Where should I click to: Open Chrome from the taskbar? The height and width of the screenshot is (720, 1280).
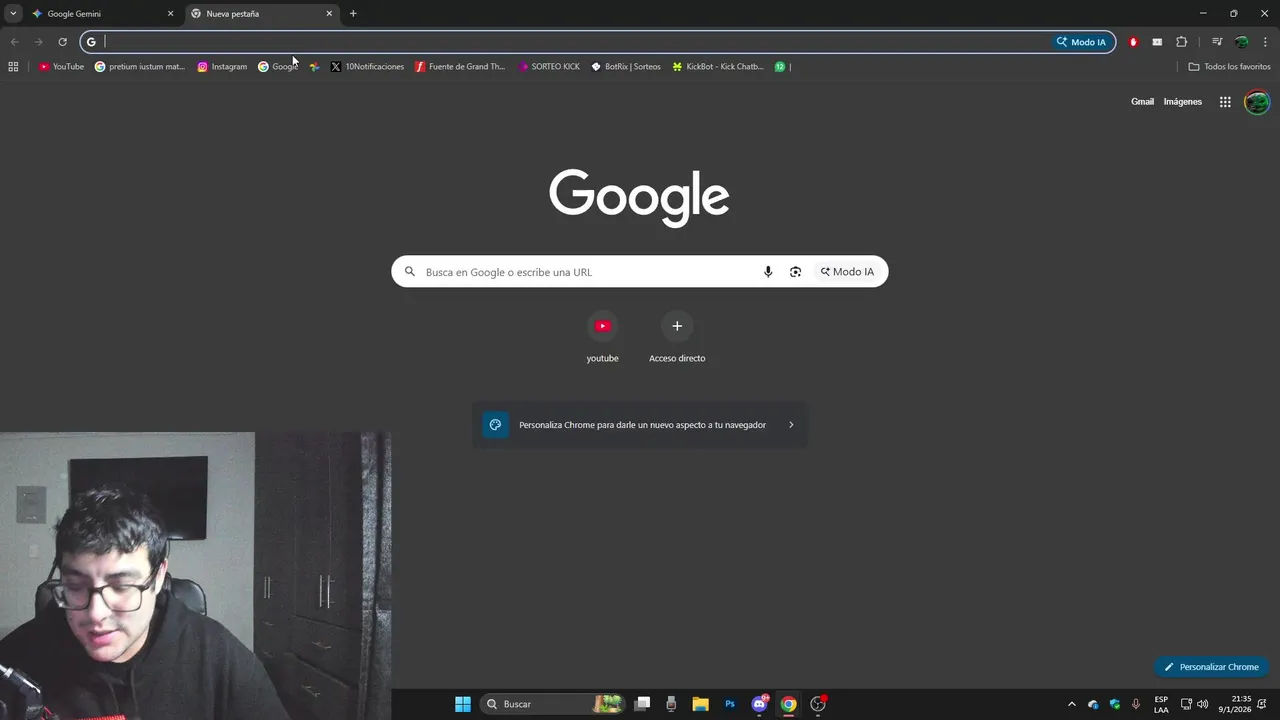[x=788, y=704]
